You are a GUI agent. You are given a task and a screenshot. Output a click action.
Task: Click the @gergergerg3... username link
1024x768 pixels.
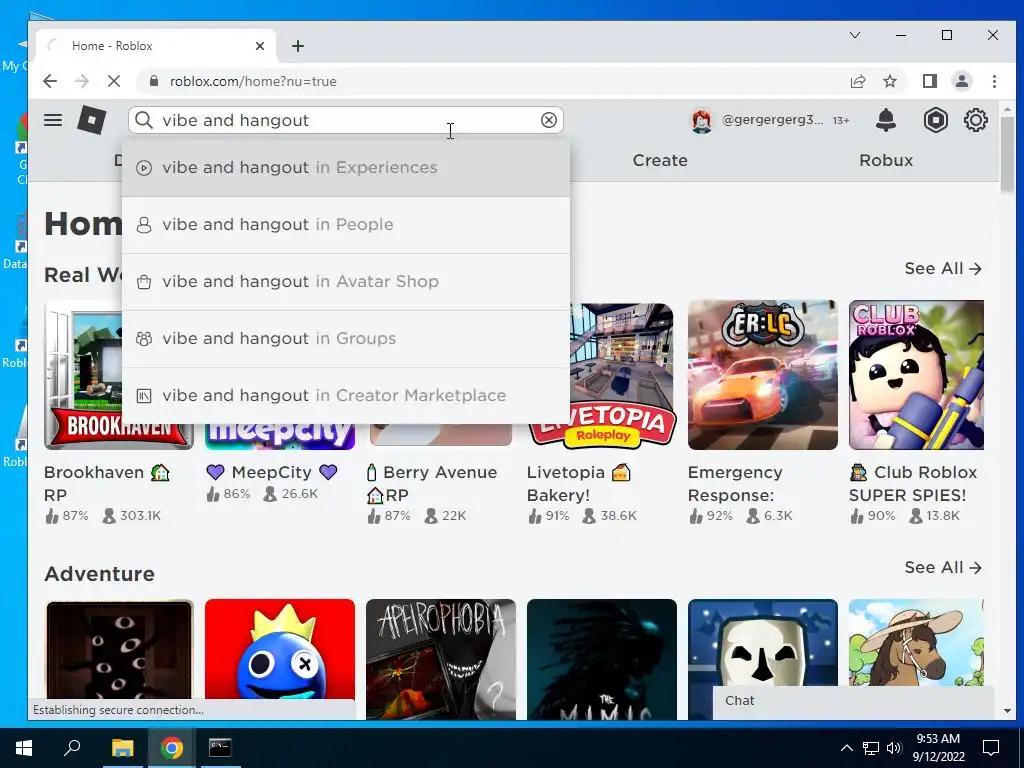[772, 120]
